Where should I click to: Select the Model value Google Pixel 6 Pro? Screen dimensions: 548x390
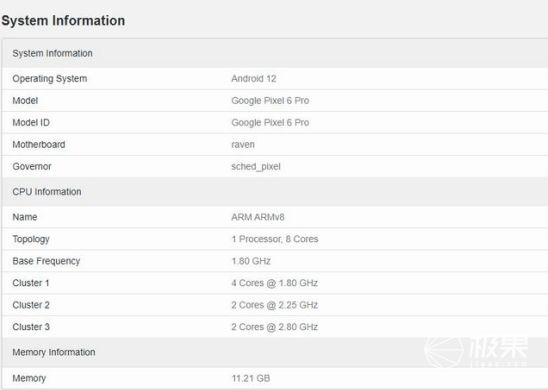(270, 101)
